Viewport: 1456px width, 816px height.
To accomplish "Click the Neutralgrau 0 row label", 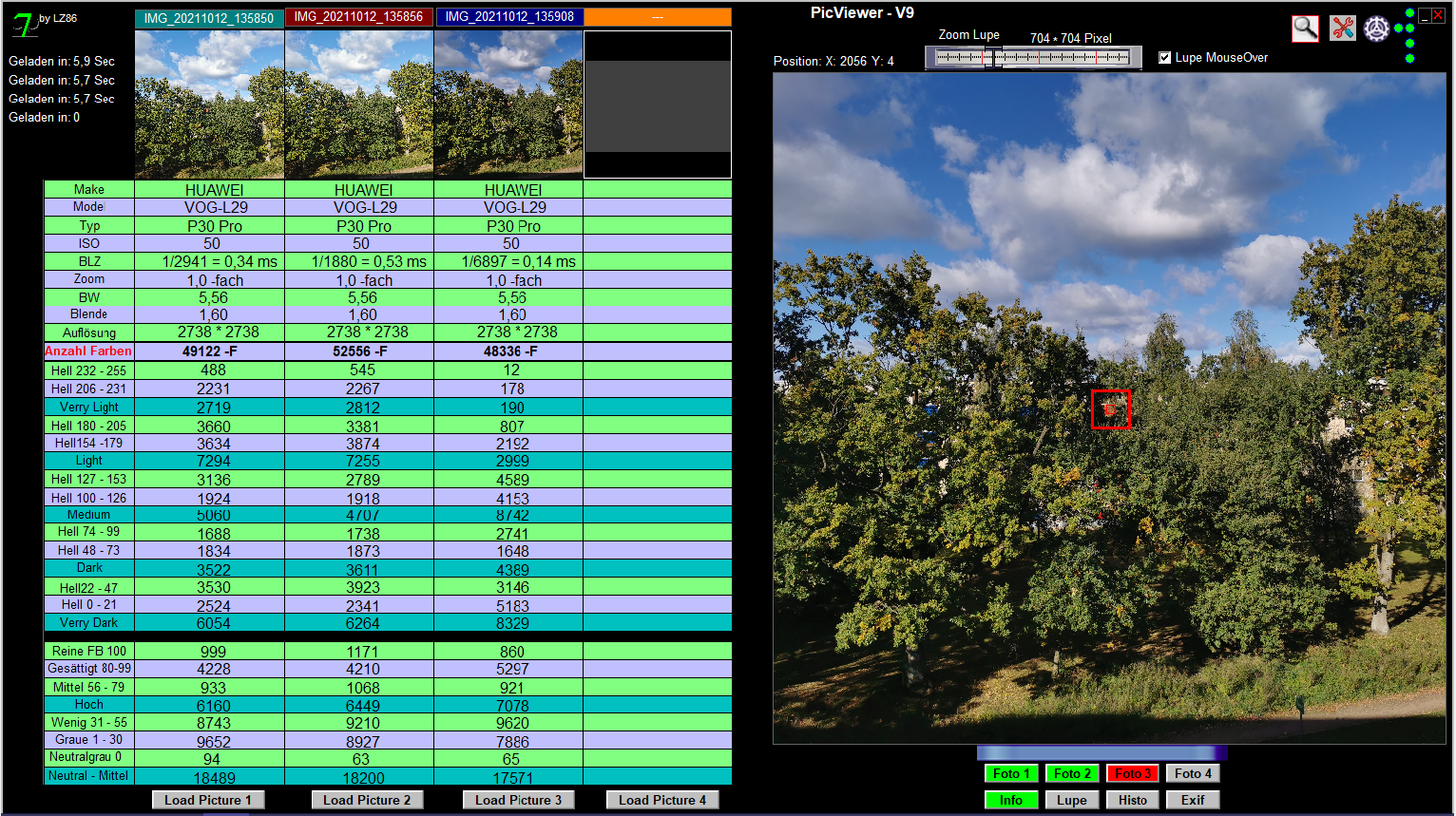I will coord(89,757).
